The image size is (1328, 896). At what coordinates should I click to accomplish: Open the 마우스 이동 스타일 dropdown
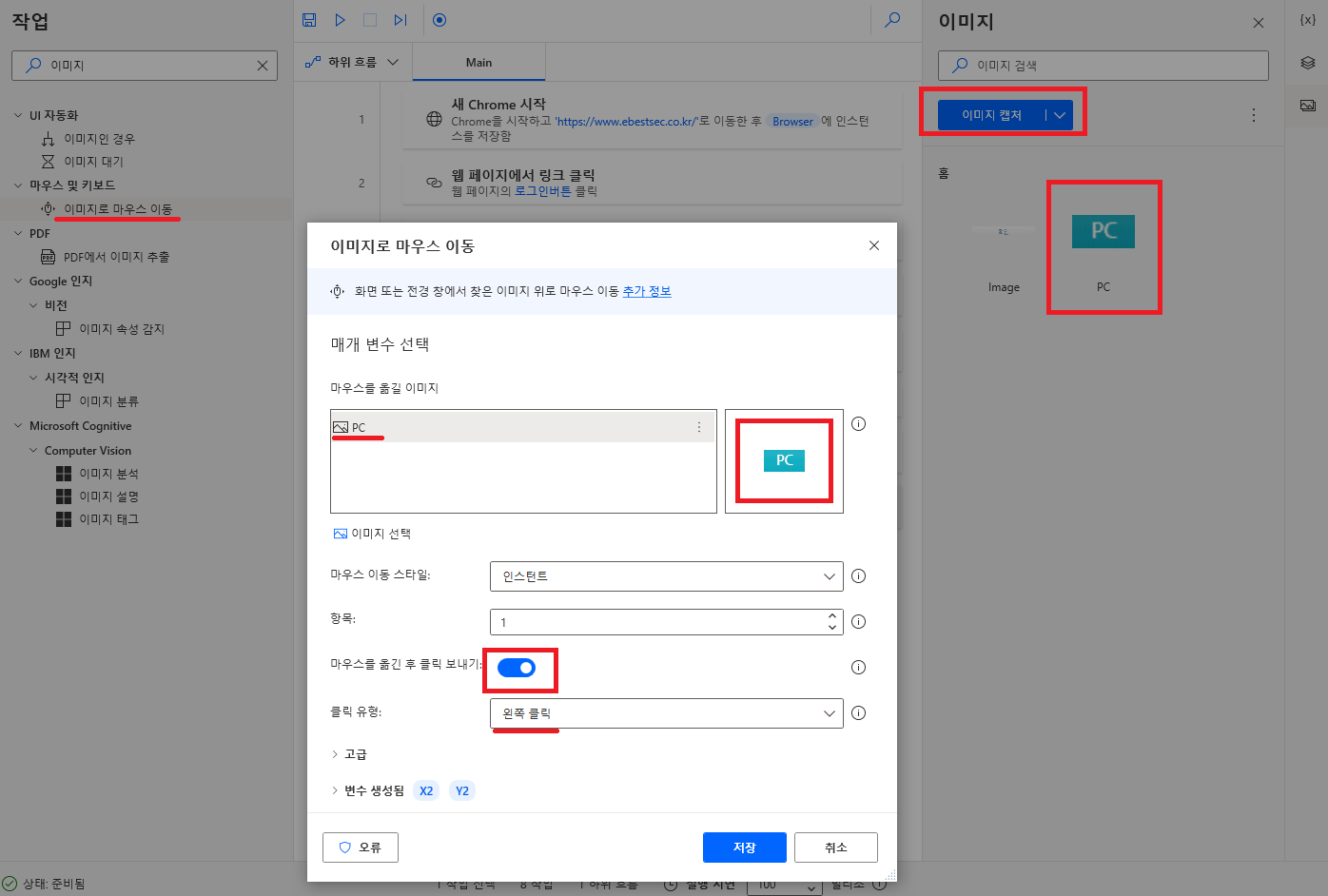[666, 576]
